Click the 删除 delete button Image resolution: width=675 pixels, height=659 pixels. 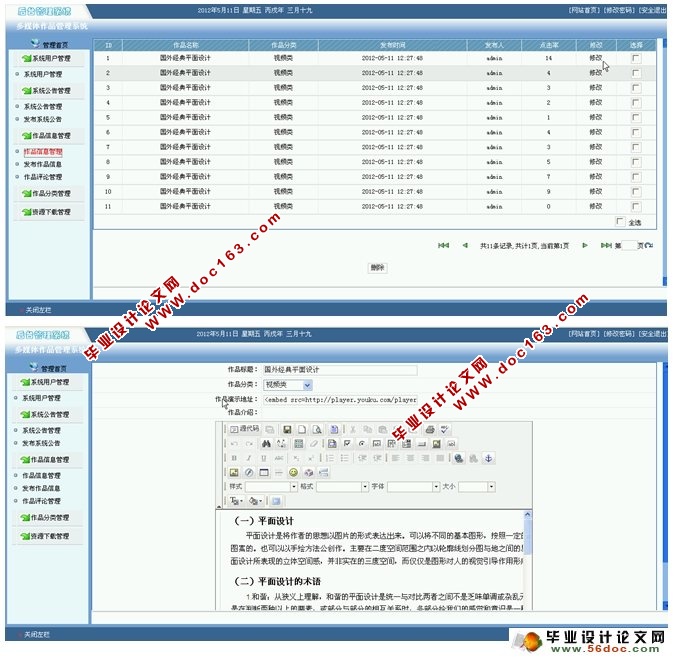tap(378, 267)
